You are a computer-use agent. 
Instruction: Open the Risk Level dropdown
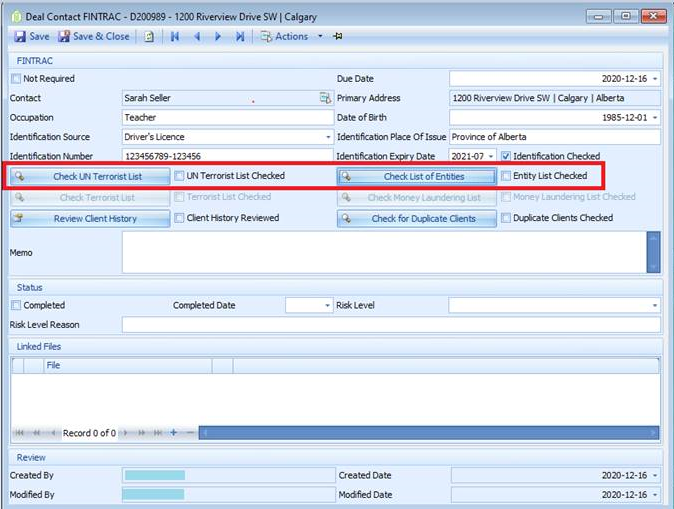coord(655,305)
